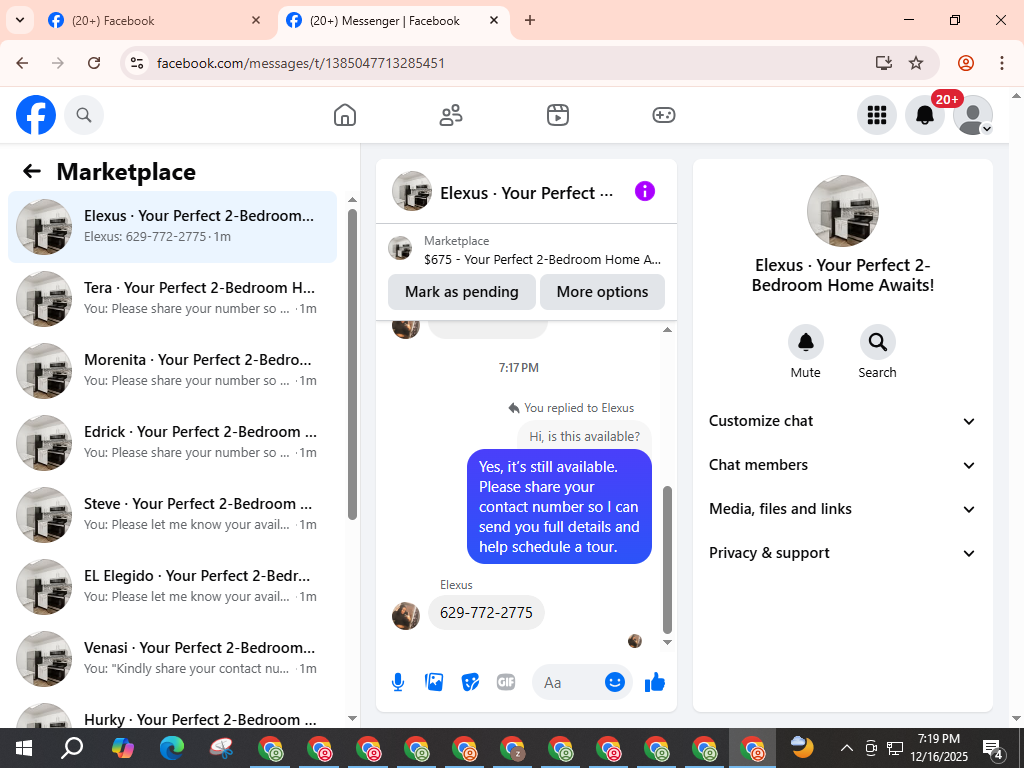Open the emoji picker smiley
This screenshot has height=768, width=1024.
pyautogui.click(x=615, y=682)
